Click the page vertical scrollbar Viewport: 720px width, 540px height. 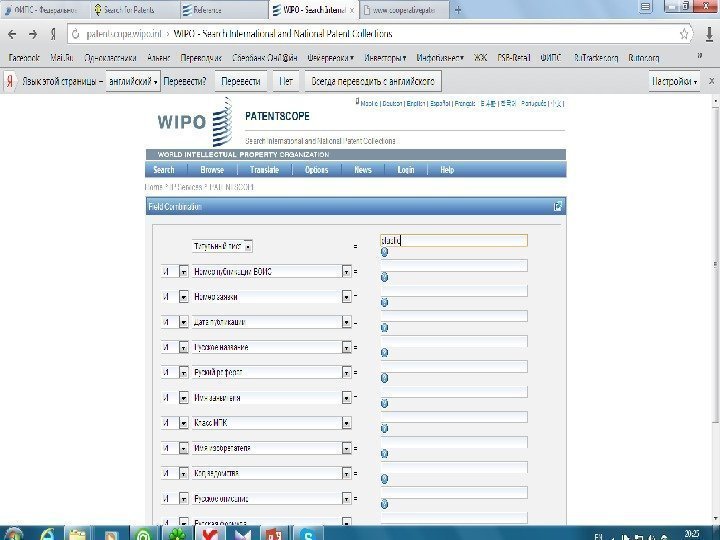[715, 264]
